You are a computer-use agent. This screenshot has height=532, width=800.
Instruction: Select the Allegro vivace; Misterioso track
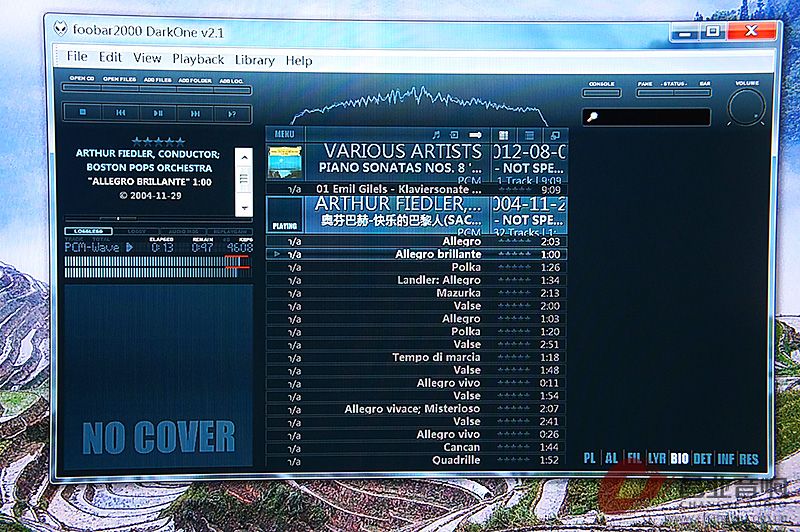416,409
